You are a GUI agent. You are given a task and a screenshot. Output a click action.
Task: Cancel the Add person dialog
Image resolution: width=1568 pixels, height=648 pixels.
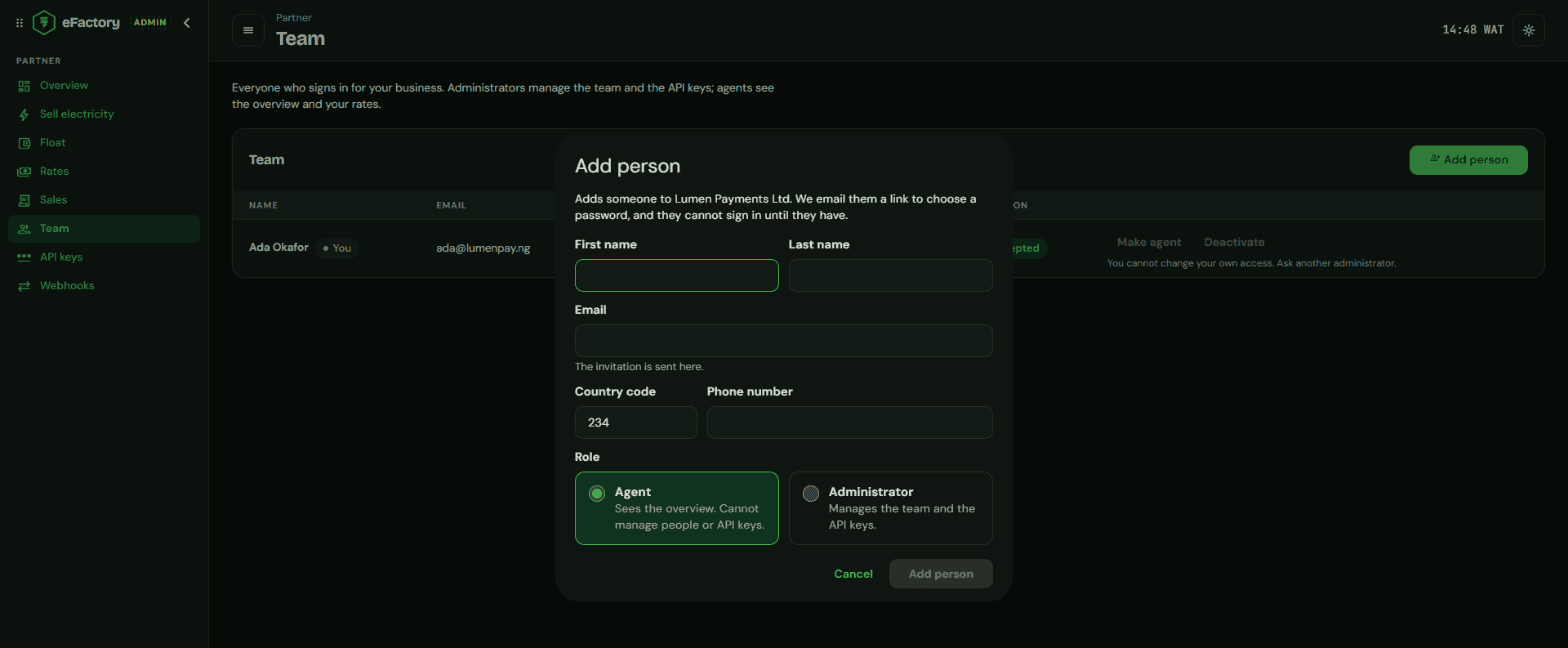(853, 574)
